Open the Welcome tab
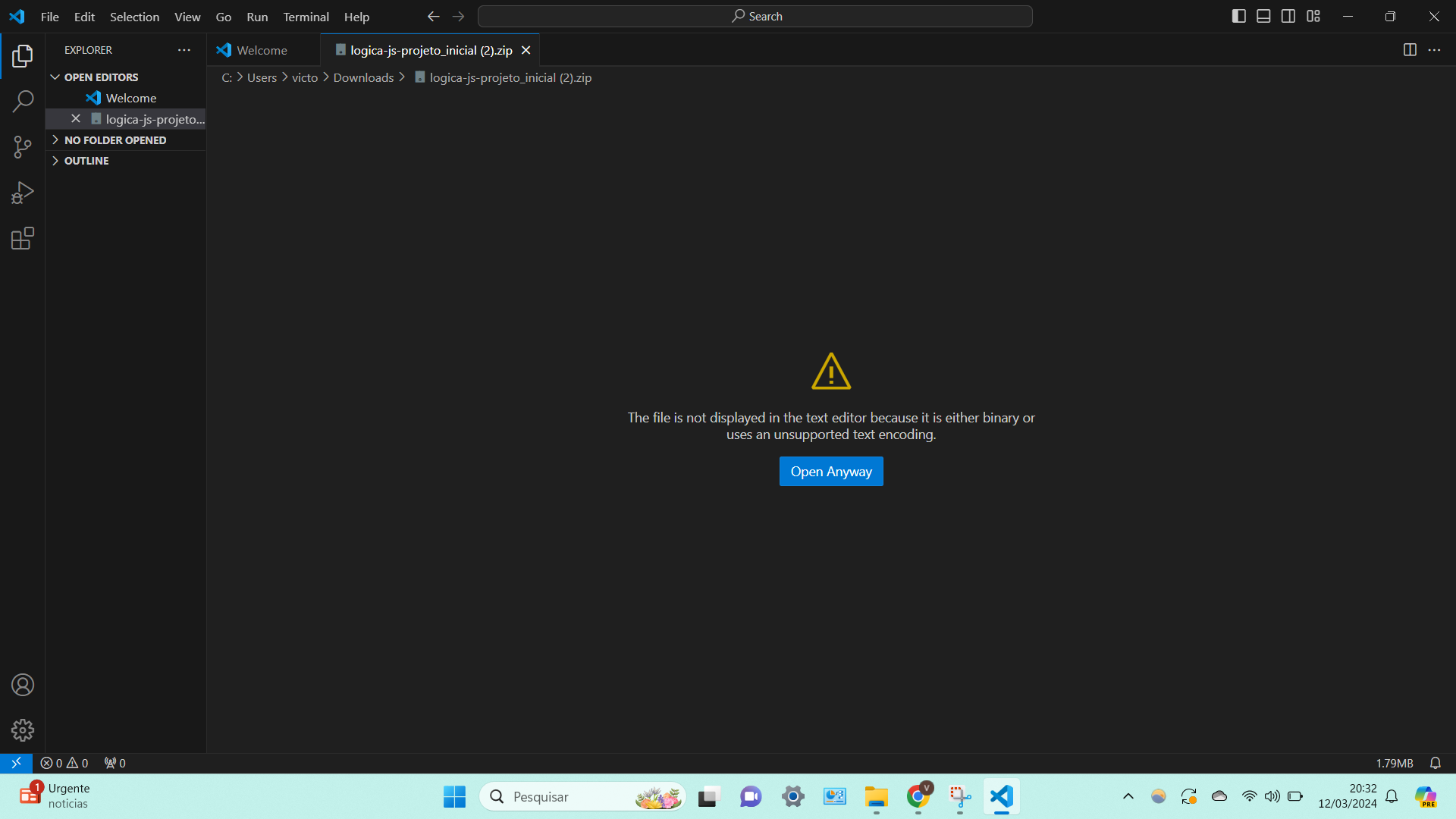The height and width of the screenshot is (819, 1456). 261,50
